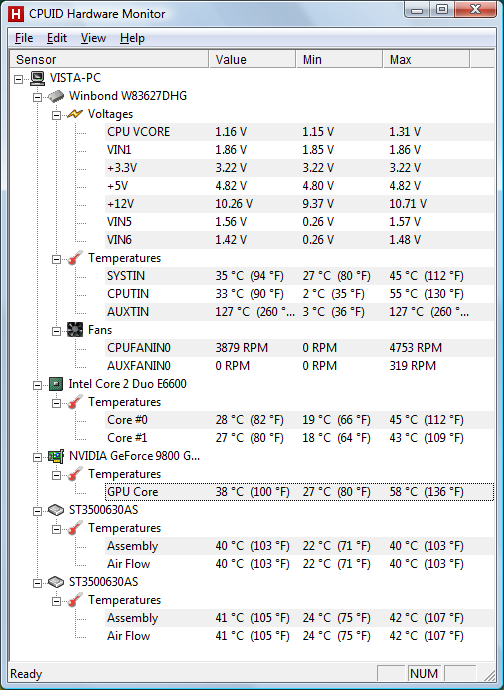Select the CPUTIN temperature row
The height and width of the screenshot is (690, 504).
point(299,294)
